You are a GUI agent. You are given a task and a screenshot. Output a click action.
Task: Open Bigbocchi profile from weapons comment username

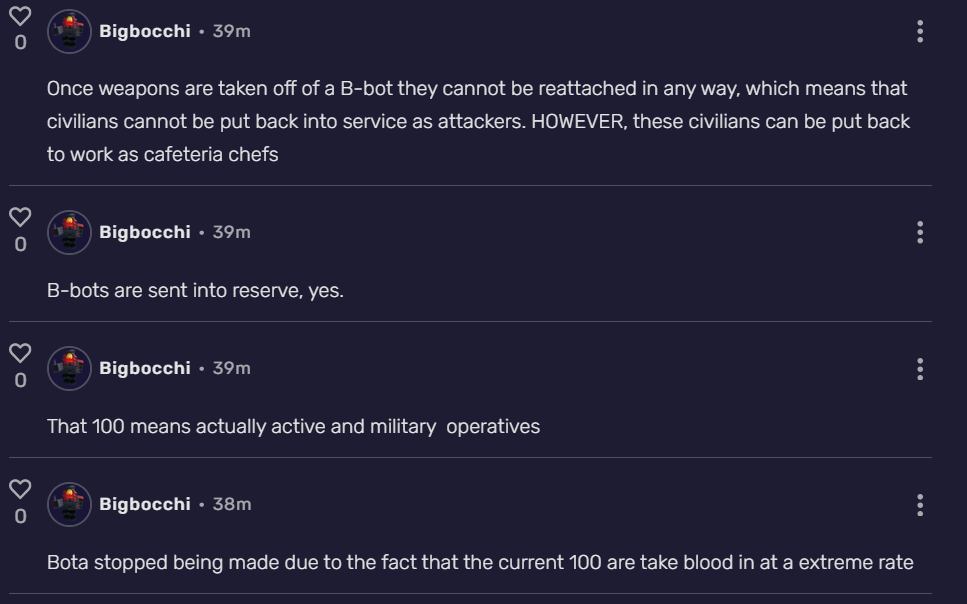tap(144, 31)
